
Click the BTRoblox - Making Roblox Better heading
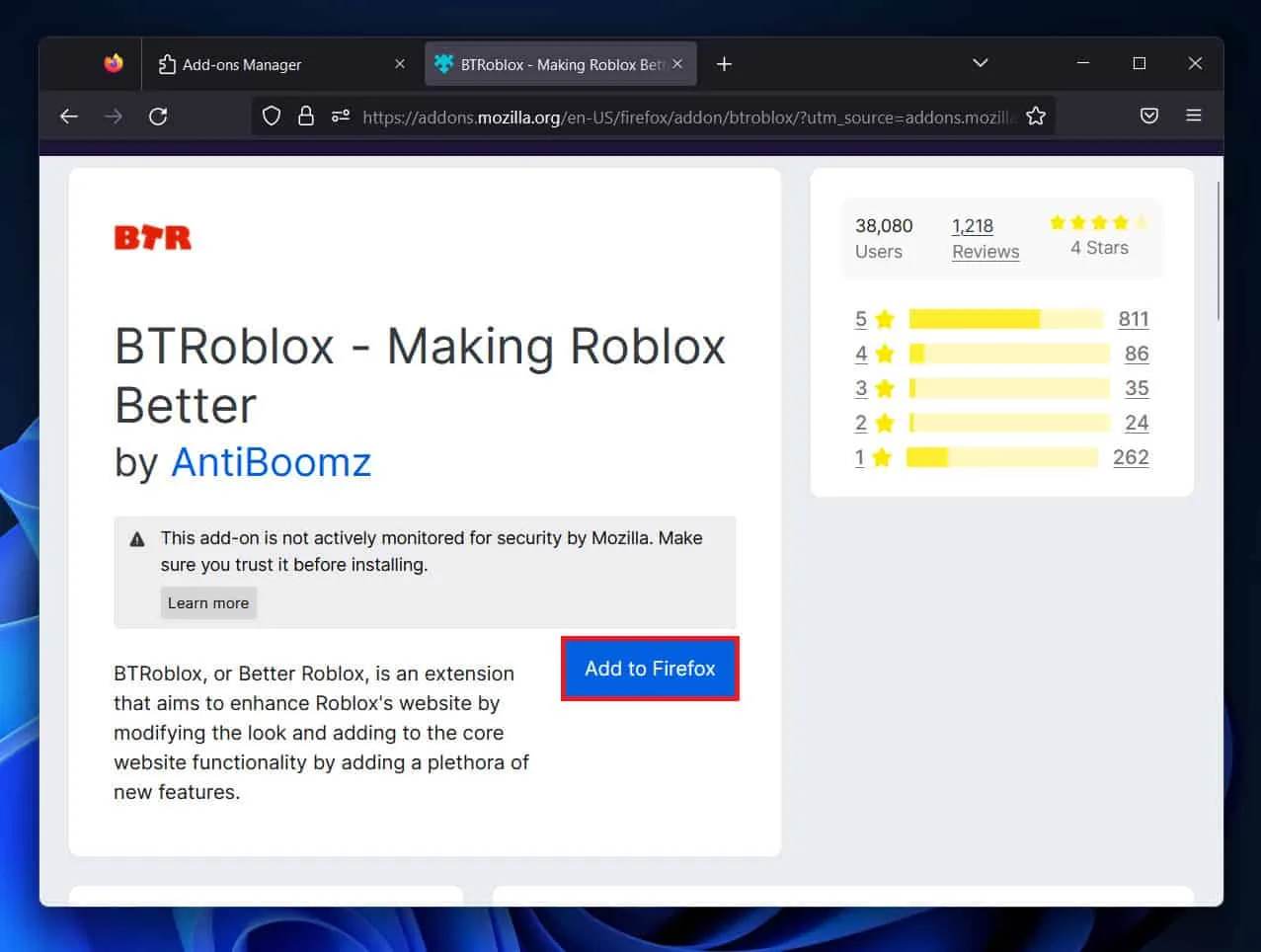tap(421, 375)
